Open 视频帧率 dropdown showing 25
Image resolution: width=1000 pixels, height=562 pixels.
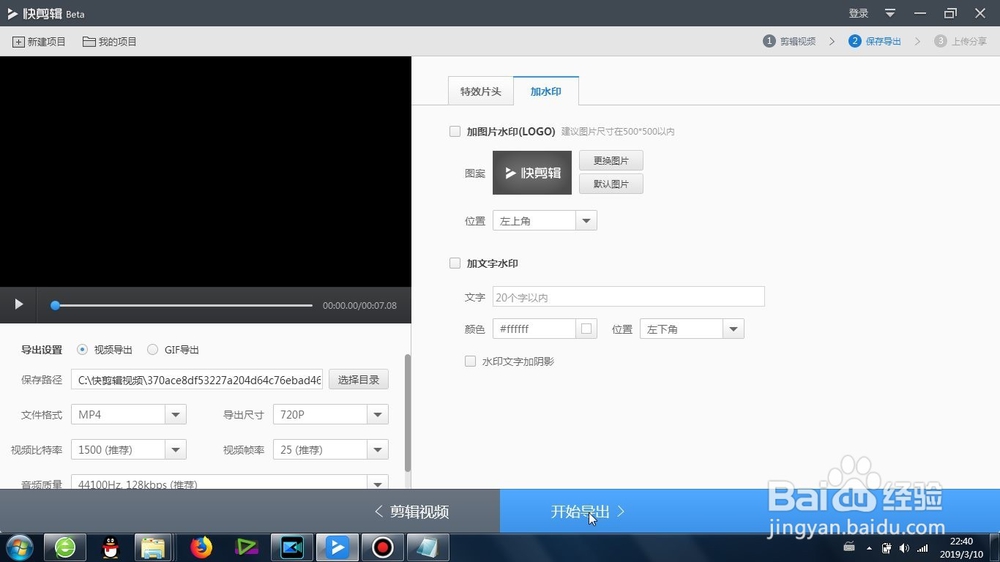pos(330,450)
